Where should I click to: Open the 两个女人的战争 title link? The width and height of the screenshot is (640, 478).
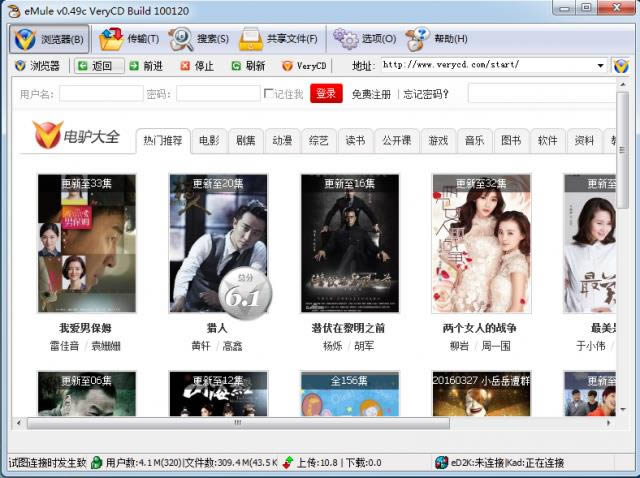coord(480,328)
